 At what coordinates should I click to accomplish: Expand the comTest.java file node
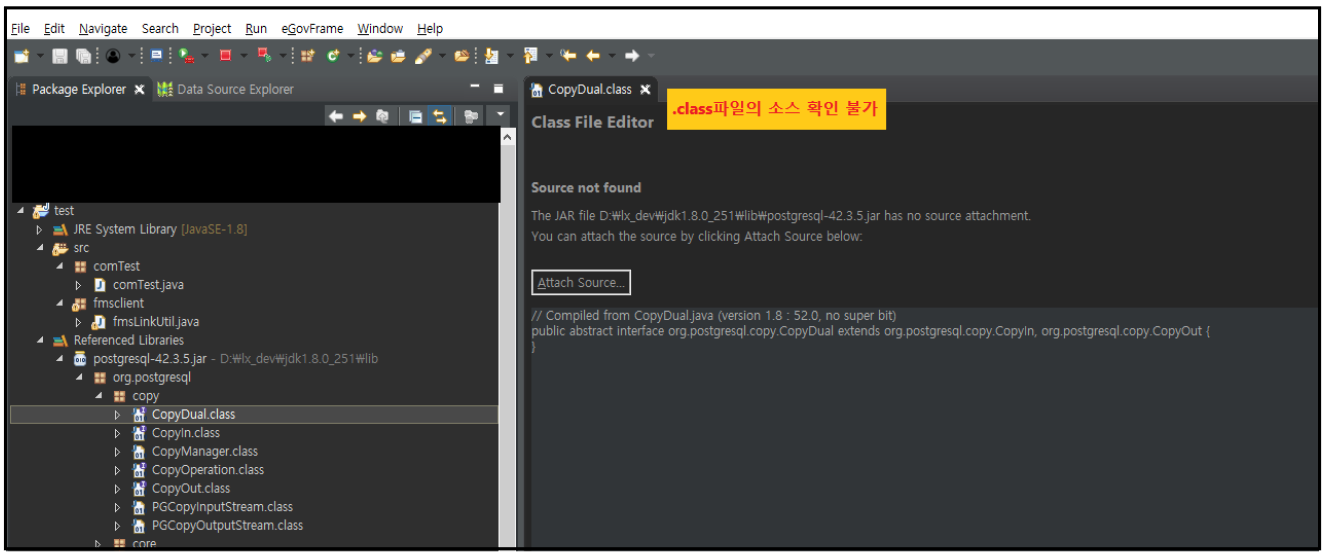click(78, 285)
